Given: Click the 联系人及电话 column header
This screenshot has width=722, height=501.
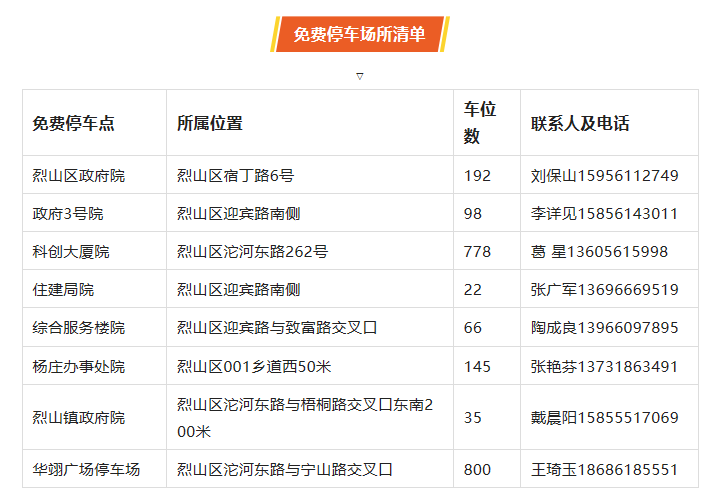Looking at the screenshot, I should tap(580, 123).
